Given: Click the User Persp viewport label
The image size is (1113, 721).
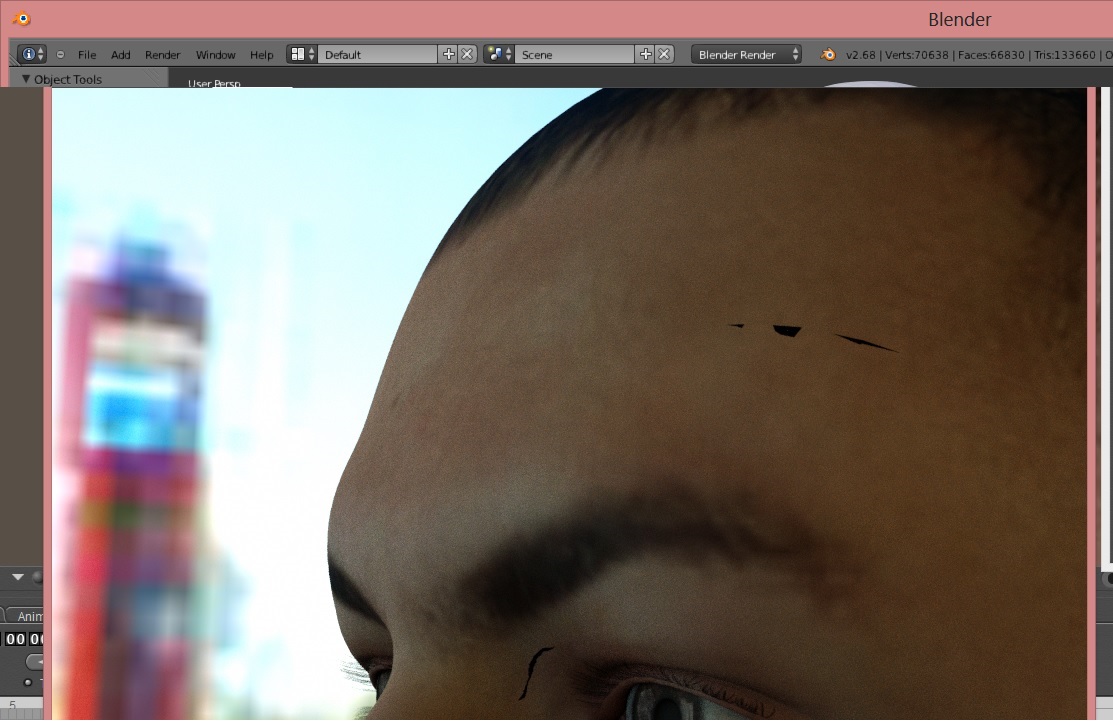Looking at the screenshot, I should [214, 83].
